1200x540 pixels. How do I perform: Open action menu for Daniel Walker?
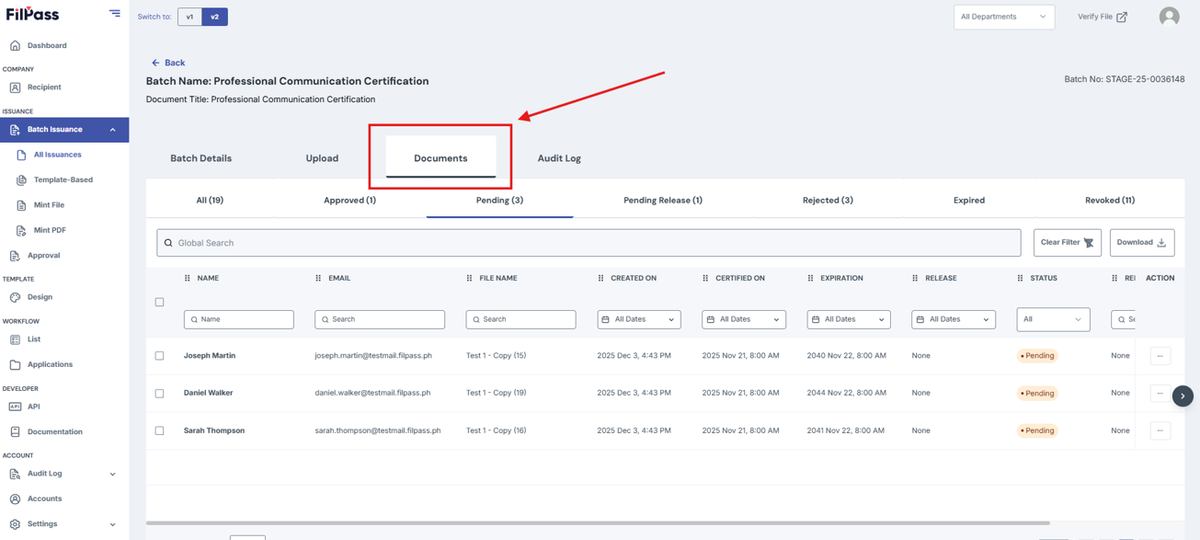click(1160, 393)
